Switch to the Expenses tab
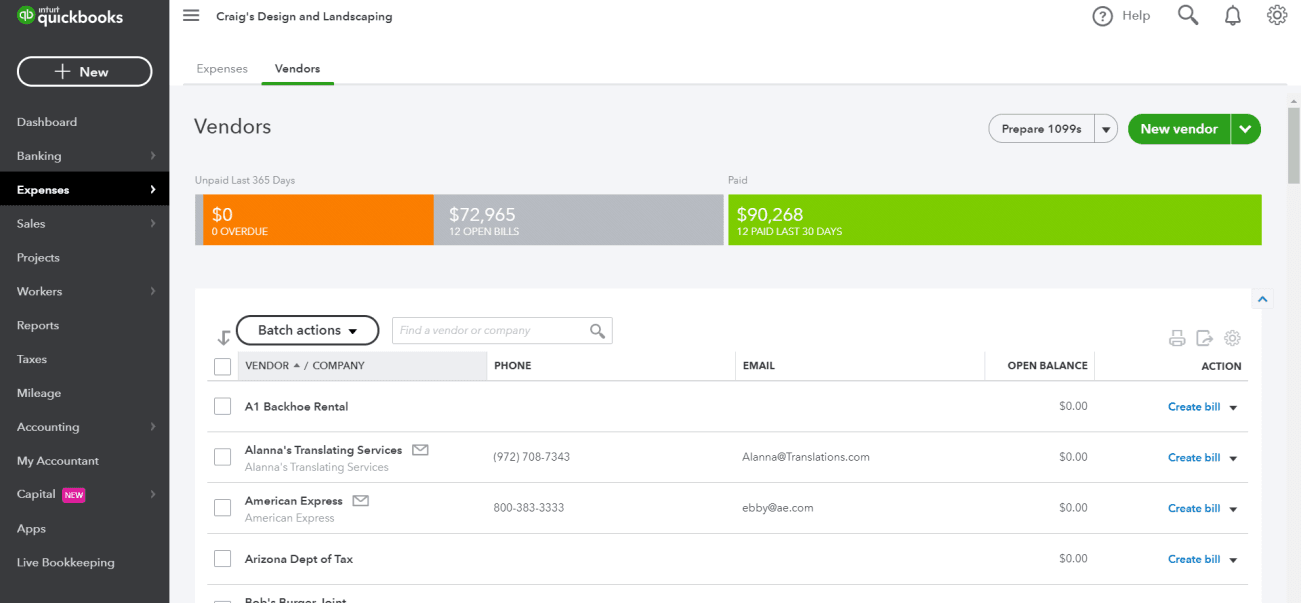The width and height of the screenshot is (1301, 603). [x=222, y=69]
